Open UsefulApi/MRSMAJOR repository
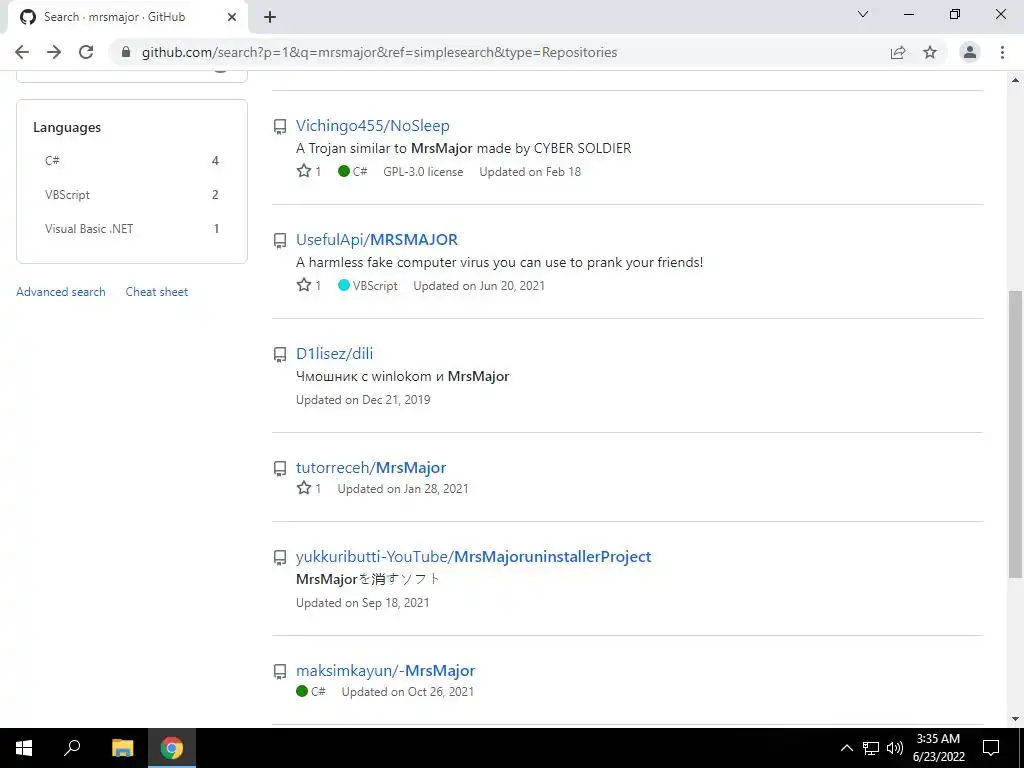Image resolution: width=1024 pixels, height=768 pixels. click(377, 240)
